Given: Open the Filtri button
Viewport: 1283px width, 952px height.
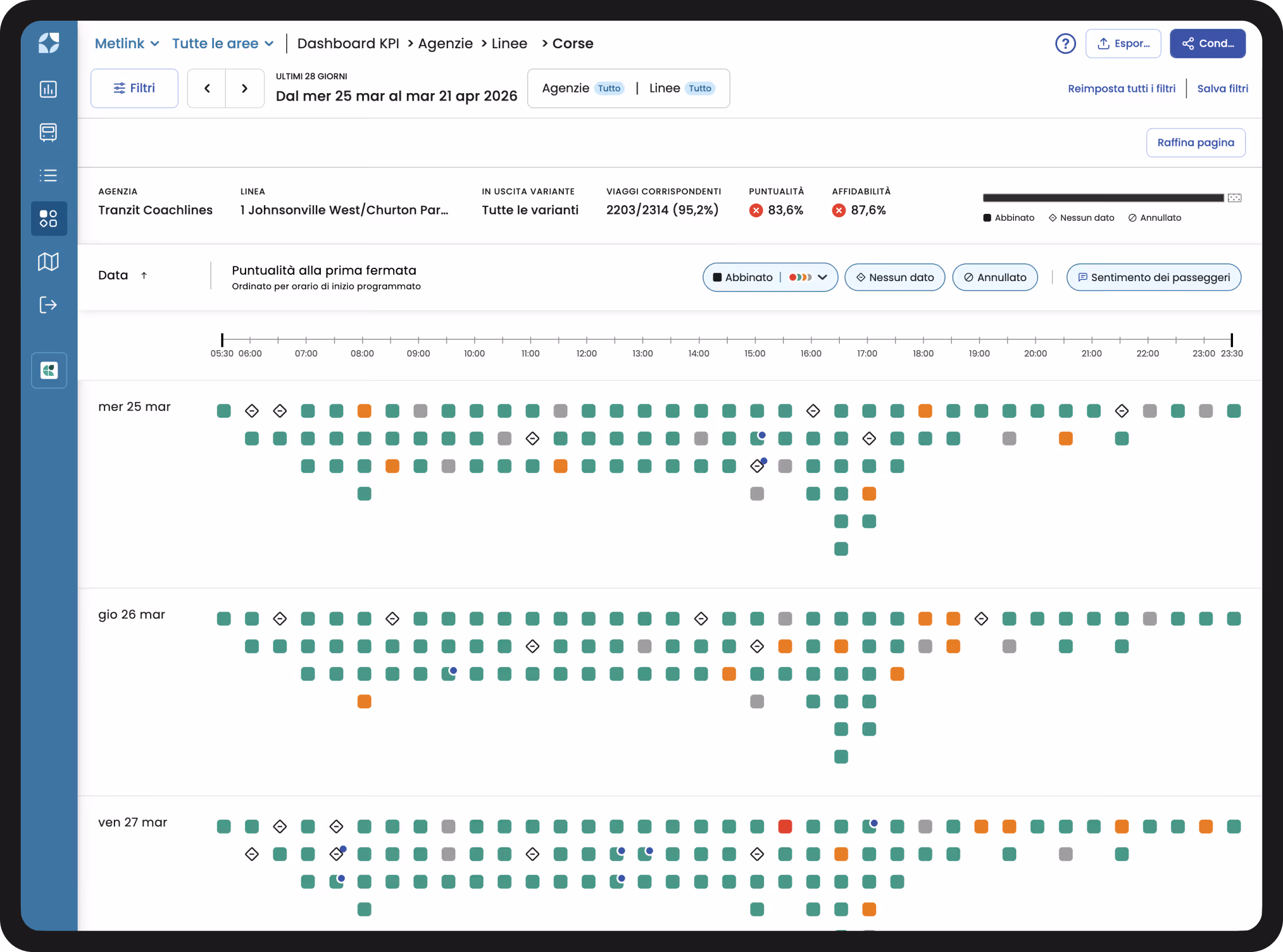Looking at the screenshot, I should 135,88.
